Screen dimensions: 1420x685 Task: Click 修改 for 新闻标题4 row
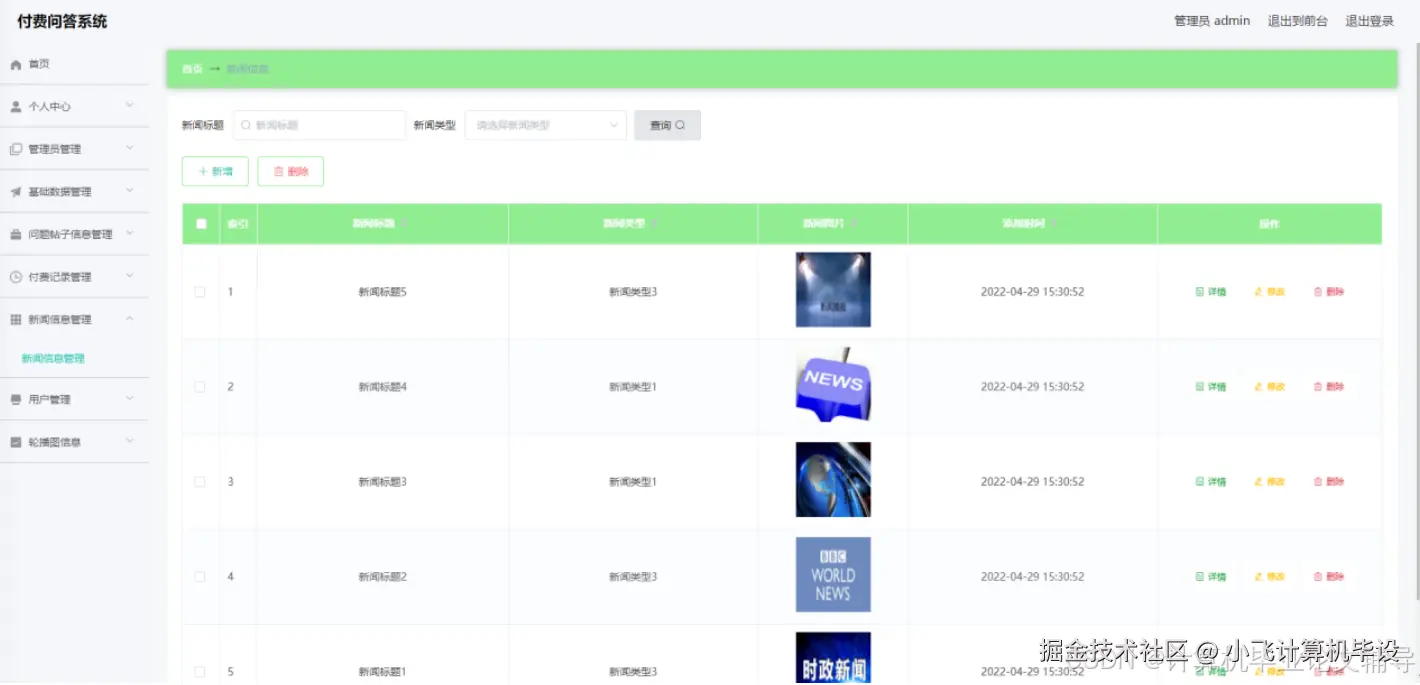[x=1270, y=387]
